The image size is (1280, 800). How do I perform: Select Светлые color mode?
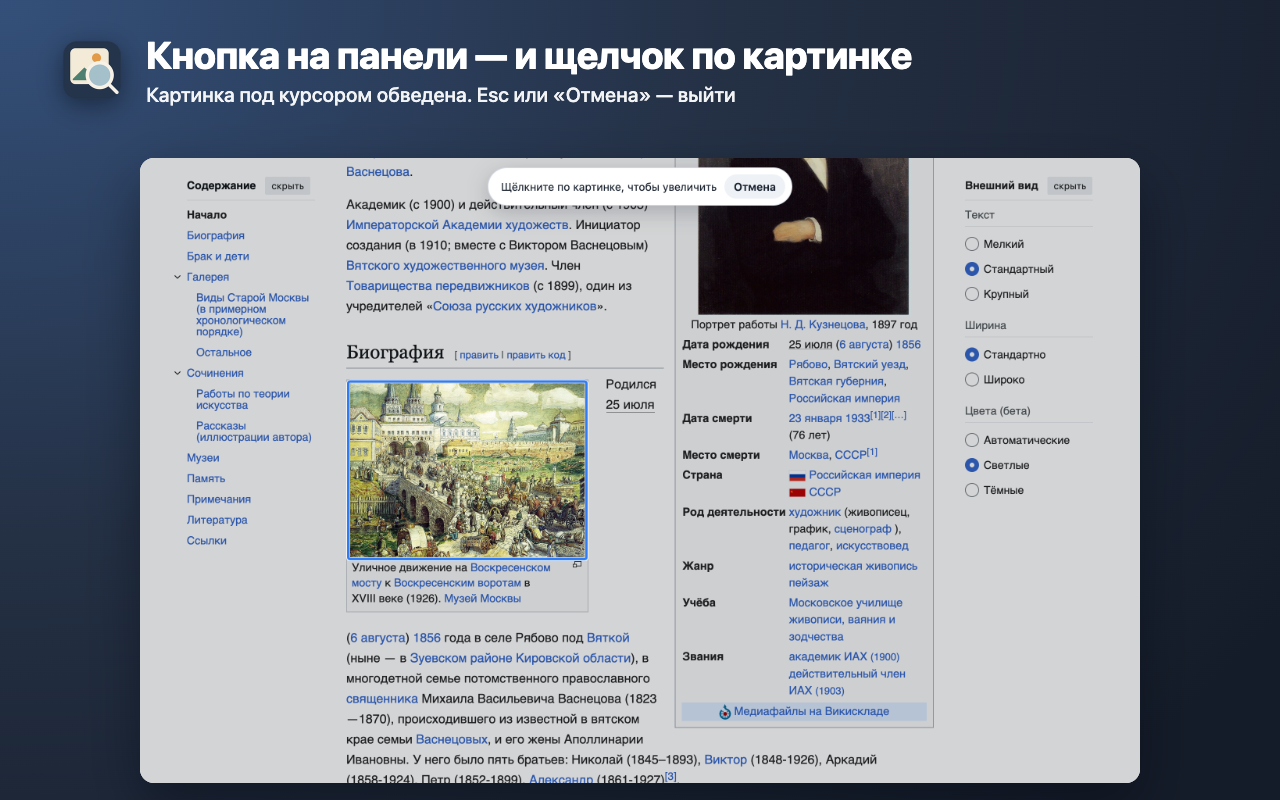(x=971, y=465)
